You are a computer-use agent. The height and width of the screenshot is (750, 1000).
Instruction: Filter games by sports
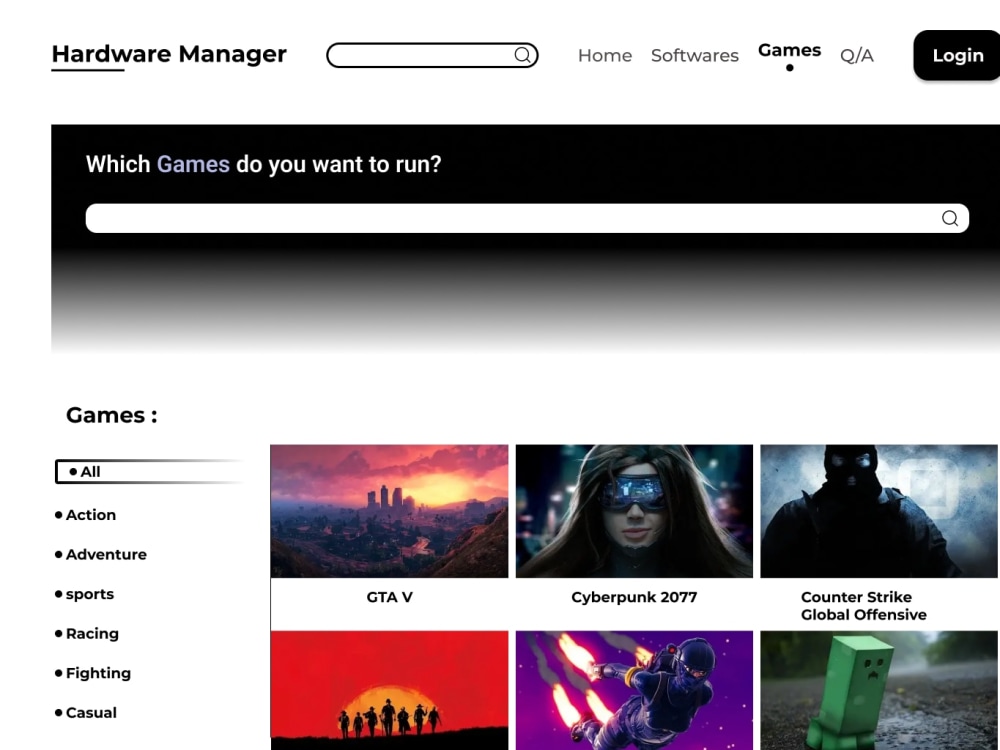pyautogui.click(x=84, y=594)
